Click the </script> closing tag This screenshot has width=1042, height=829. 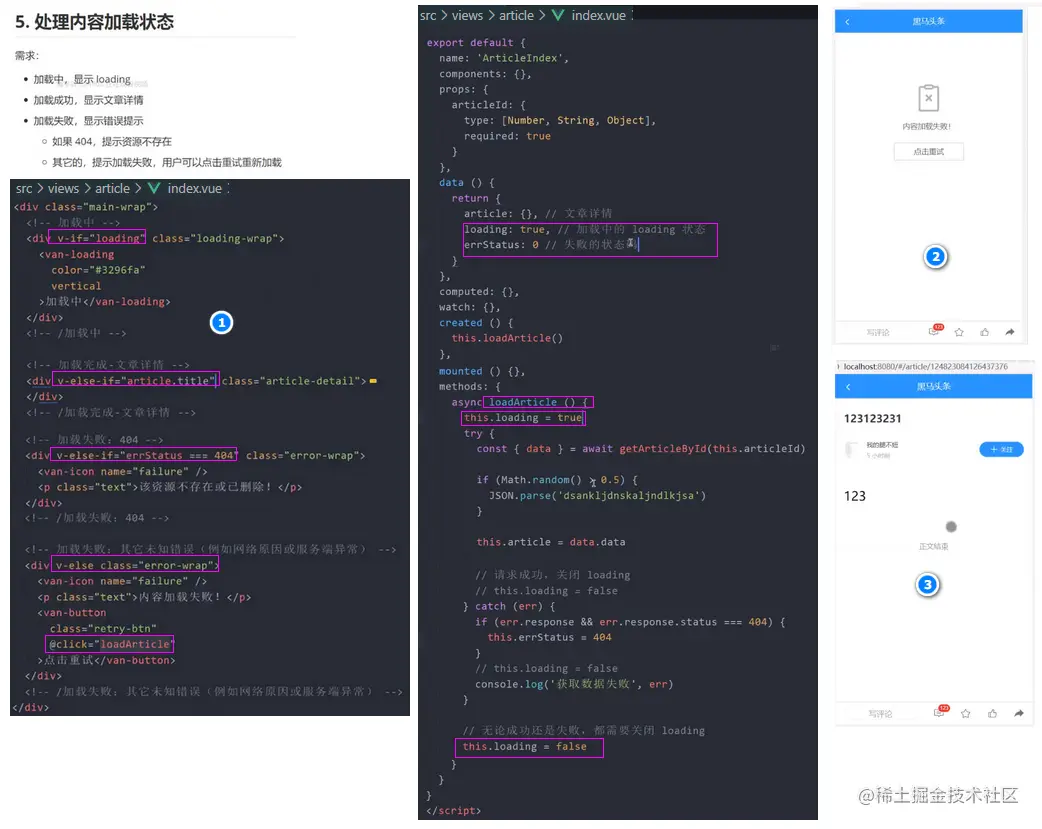[453, 810]
